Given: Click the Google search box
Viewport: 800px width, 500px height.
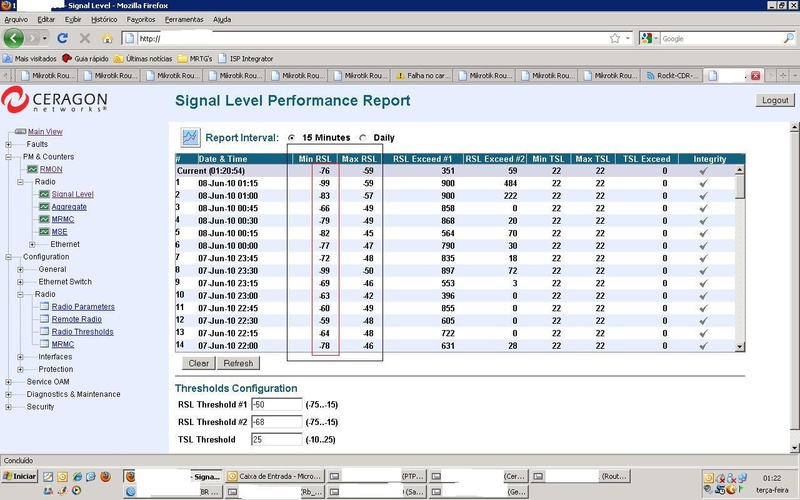Looking at the screenshot, I should [721, 38].
